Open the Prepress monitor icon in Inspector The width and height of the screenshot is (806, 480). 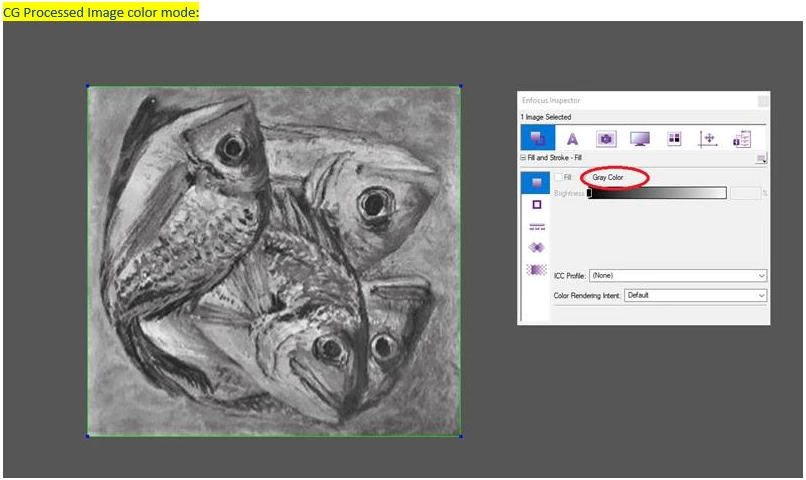(640, 139)
